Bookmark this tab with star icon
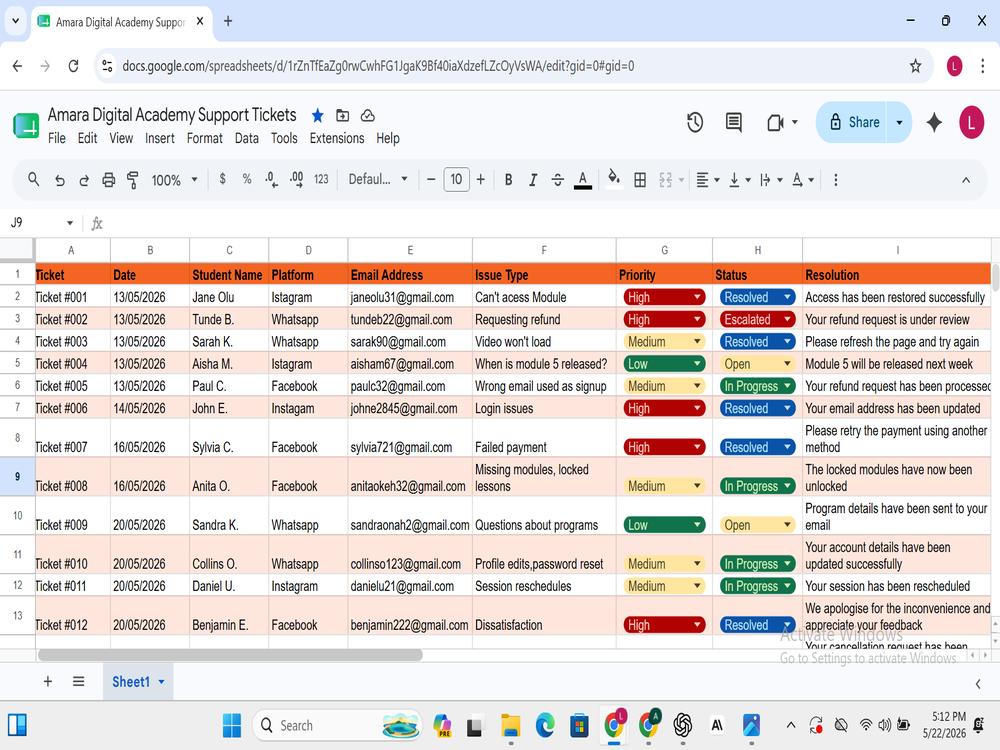Image resolution: width=1000 pixels, height=750 pixels. (x=915, y=66)
